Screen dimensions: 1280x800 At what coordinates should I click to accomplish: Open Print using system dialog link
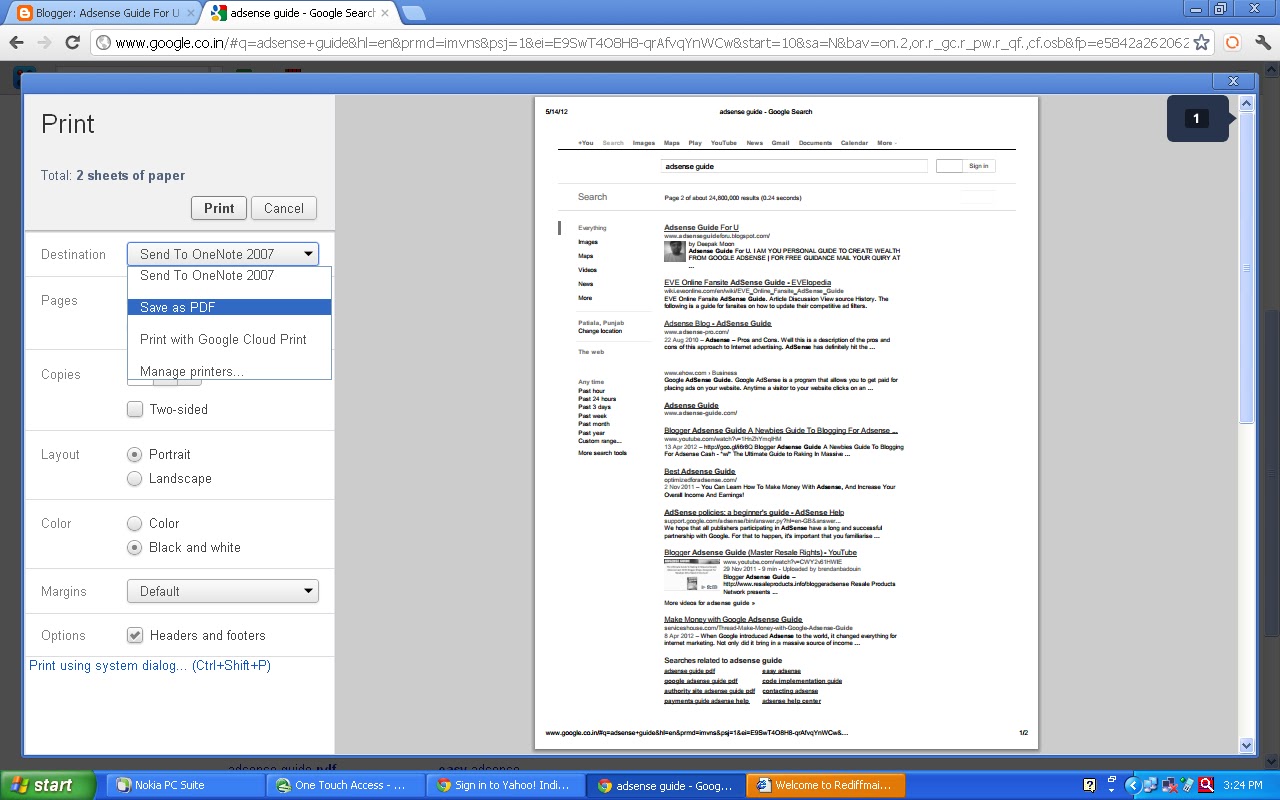coord(150,666)
